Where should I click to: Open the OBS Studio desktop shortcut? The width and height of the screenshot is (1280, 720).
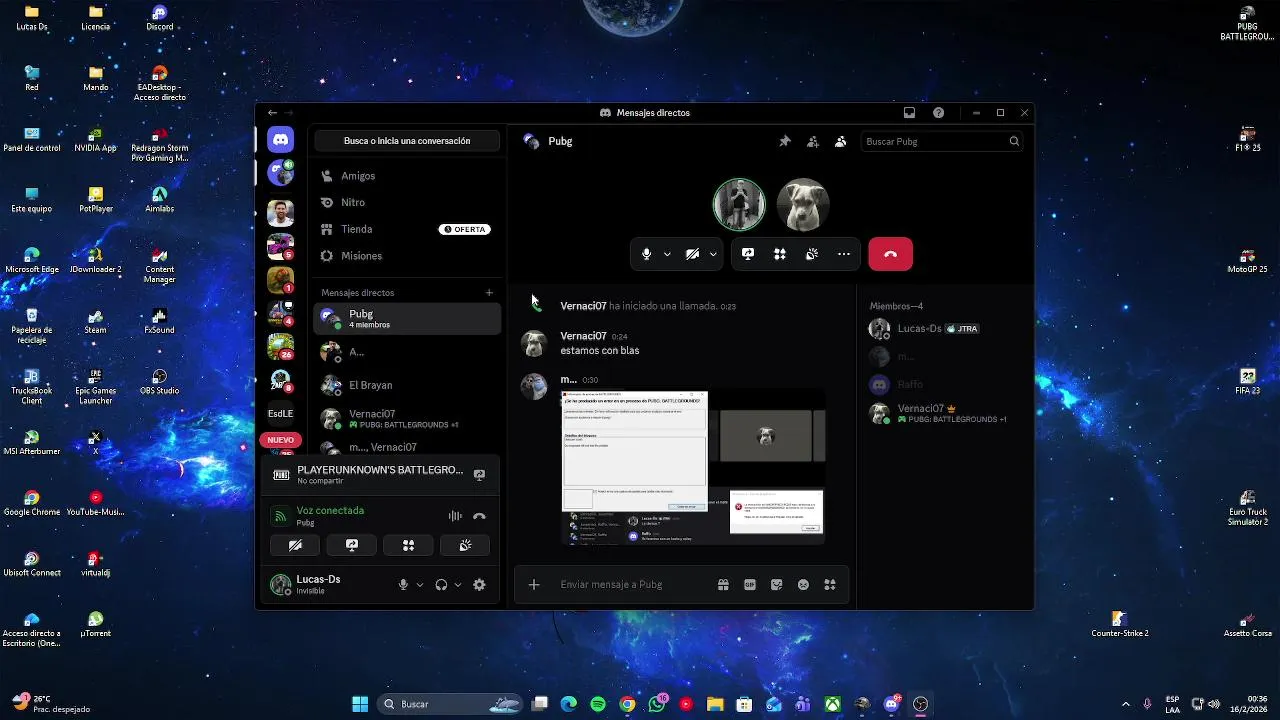160,382
